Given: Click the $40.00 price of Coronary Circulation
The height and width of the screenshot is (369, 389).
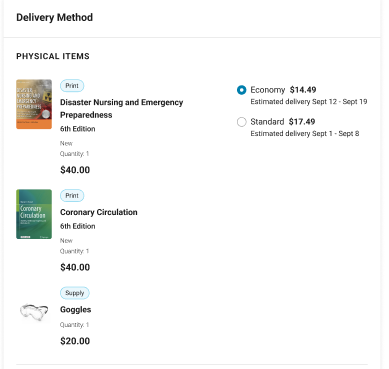Looking at the screenshot, I should [75, 267].
